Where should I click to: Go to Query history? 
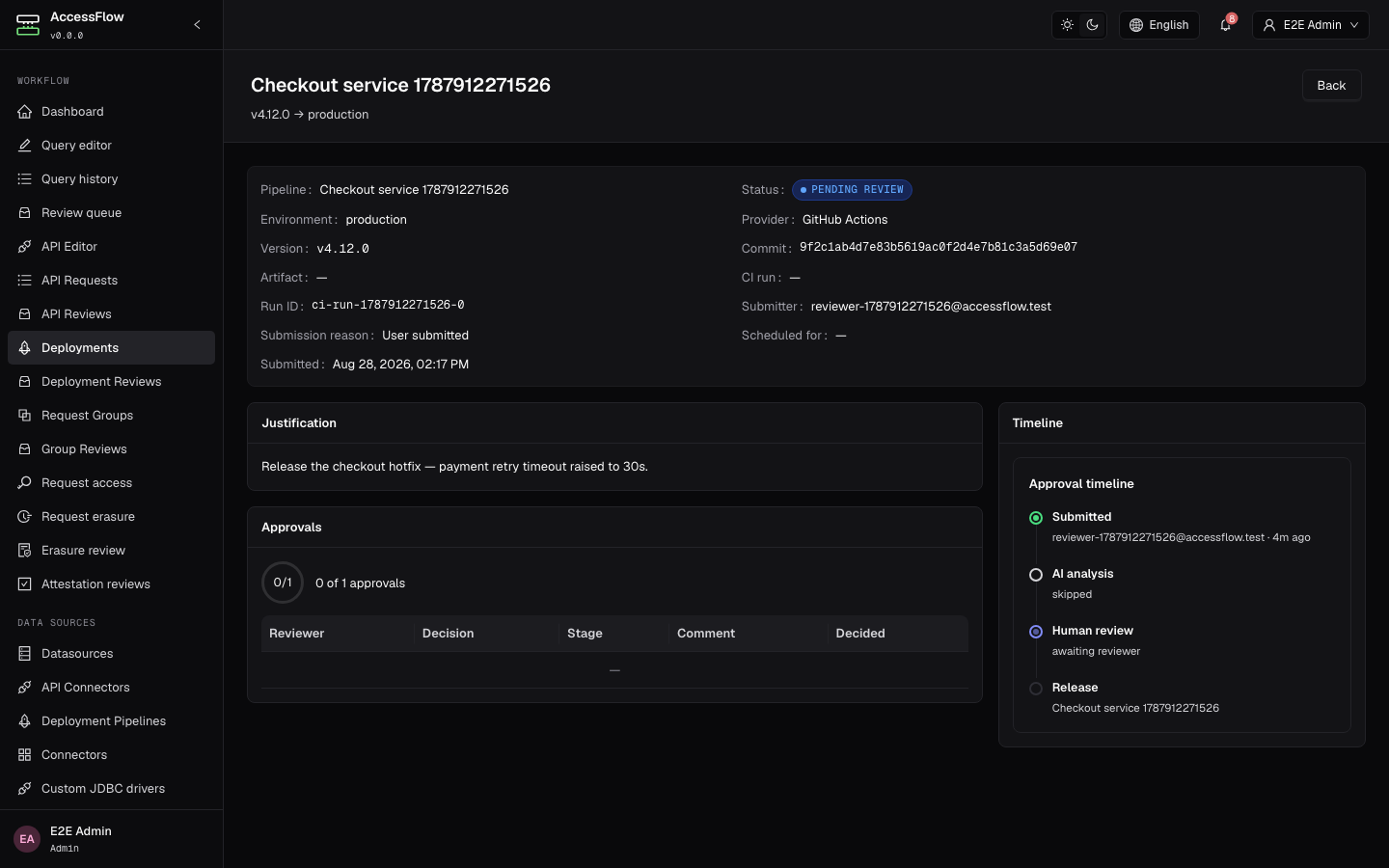point(111,179)
